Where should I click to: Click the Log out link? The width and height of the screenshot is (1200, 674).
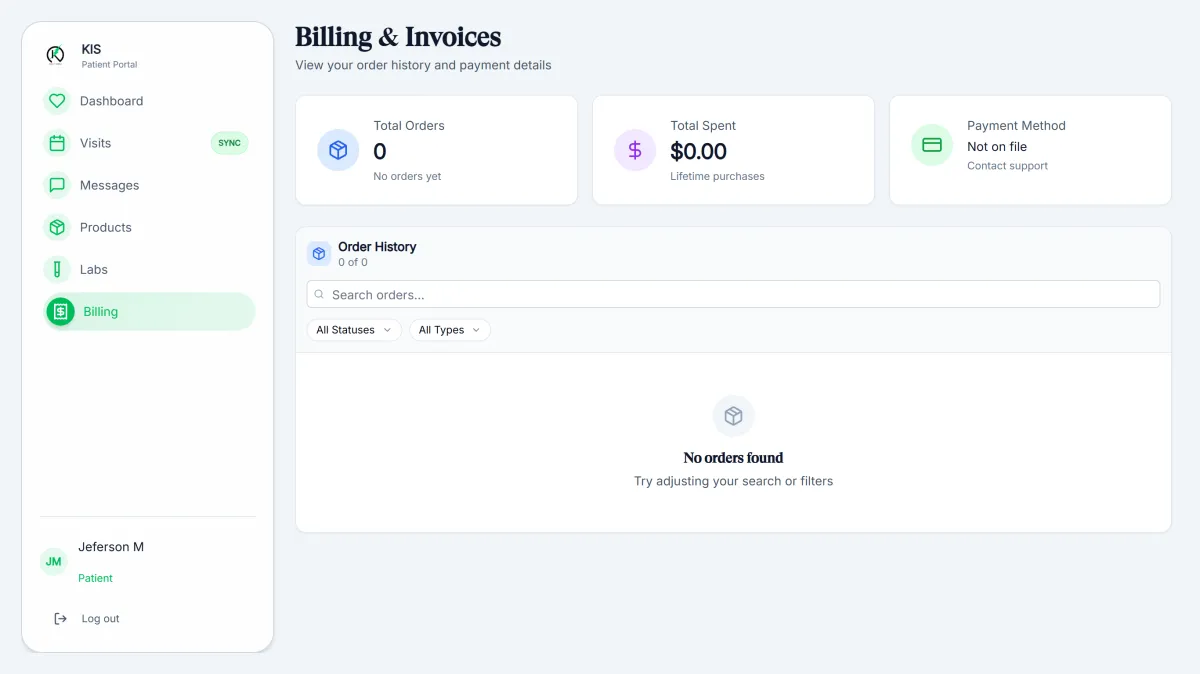pyautogui.click(x=100, y=619)
